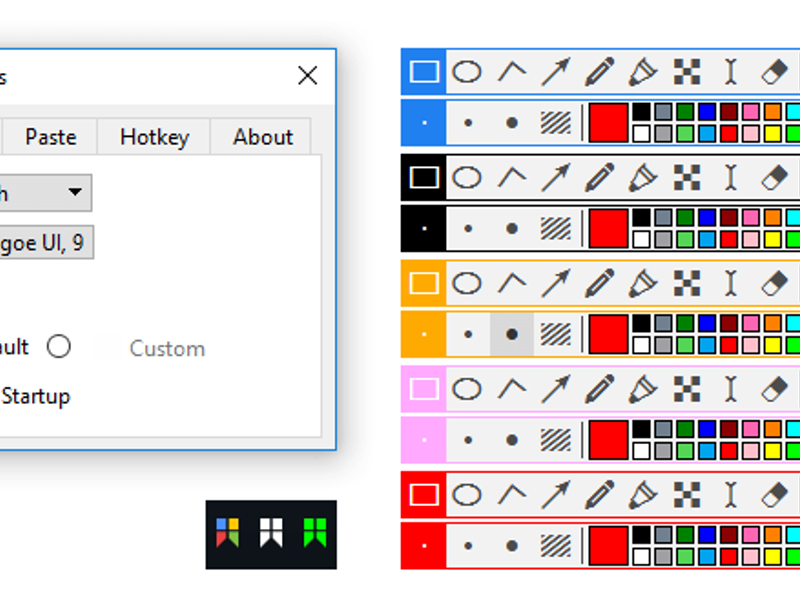Select ellipse tool in blue toolbar
800x600 pixels.
[x=467, y=71]
